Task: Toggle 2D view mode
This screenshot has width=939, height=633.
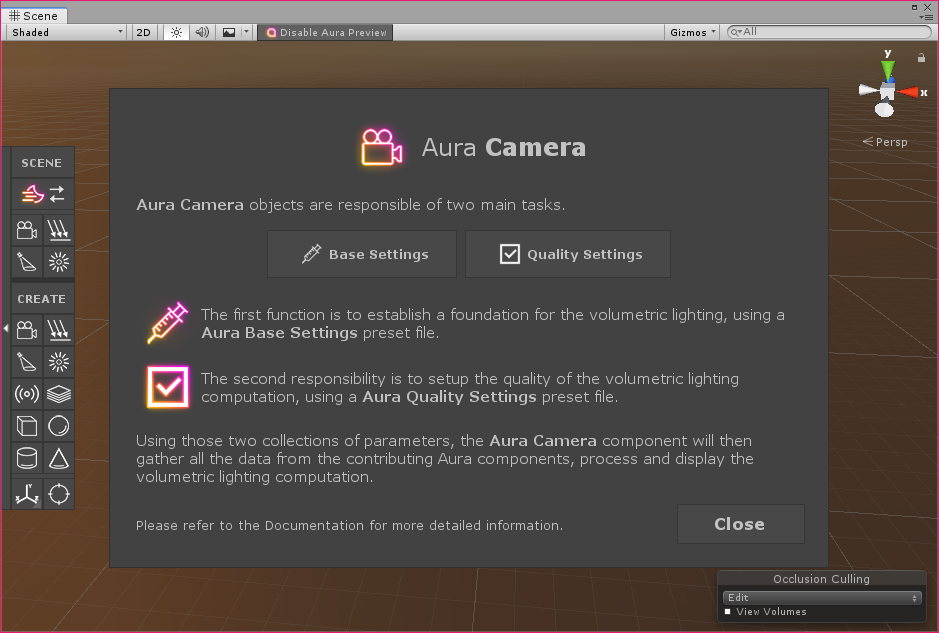Action: tap(144, 32)
